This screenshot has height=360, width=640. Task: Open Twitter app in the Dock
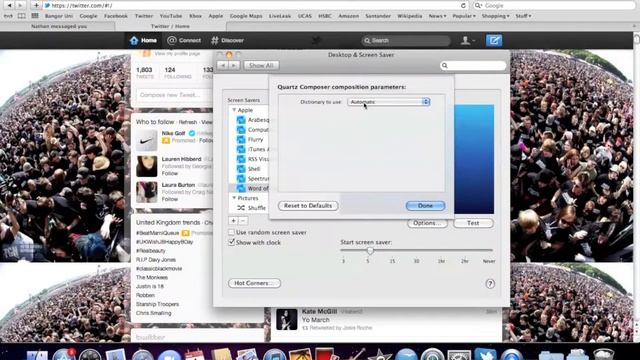coord(485,354)
